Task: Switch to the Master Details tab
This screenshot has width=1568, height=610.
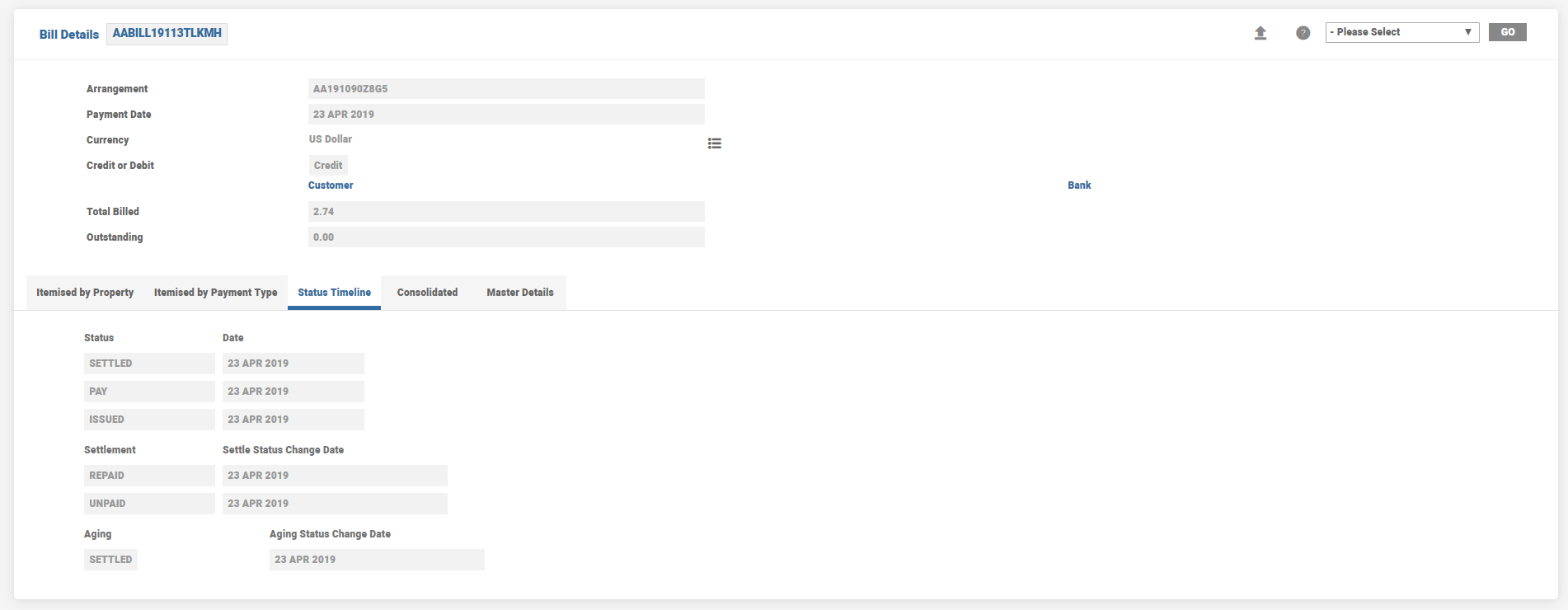Action: pyautogui.click(x=520, y=293)
